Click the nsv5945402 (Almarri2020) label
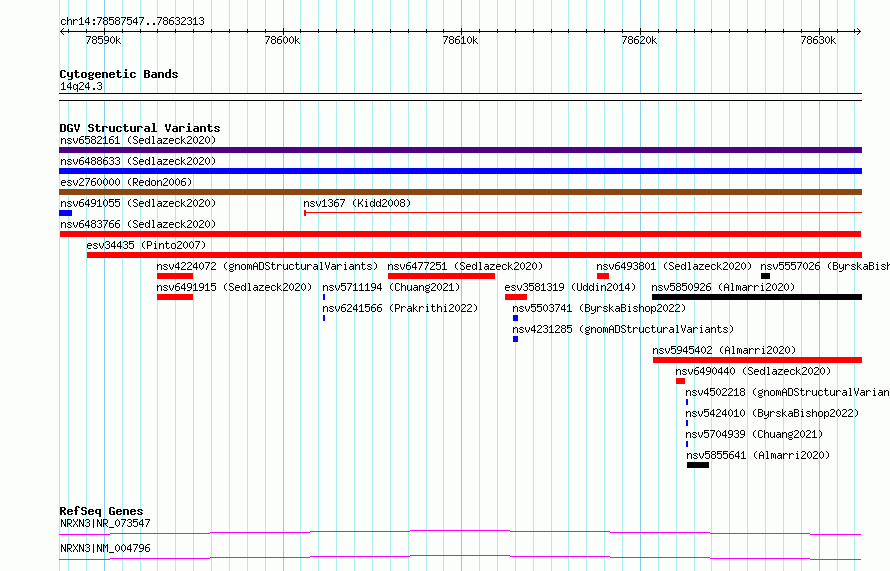Screen dimensions: 890x571 724,350
